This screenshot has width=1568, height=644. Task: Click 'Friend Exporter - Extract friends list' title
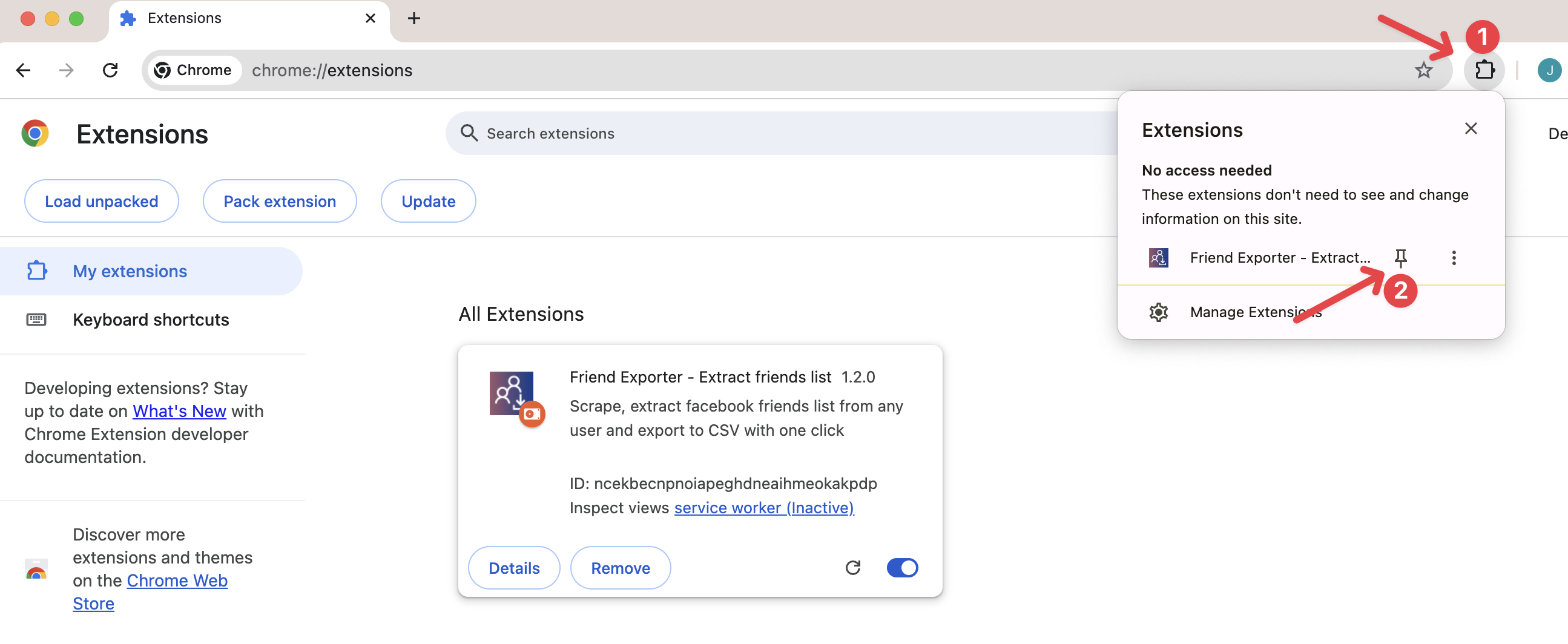[700, 378]
